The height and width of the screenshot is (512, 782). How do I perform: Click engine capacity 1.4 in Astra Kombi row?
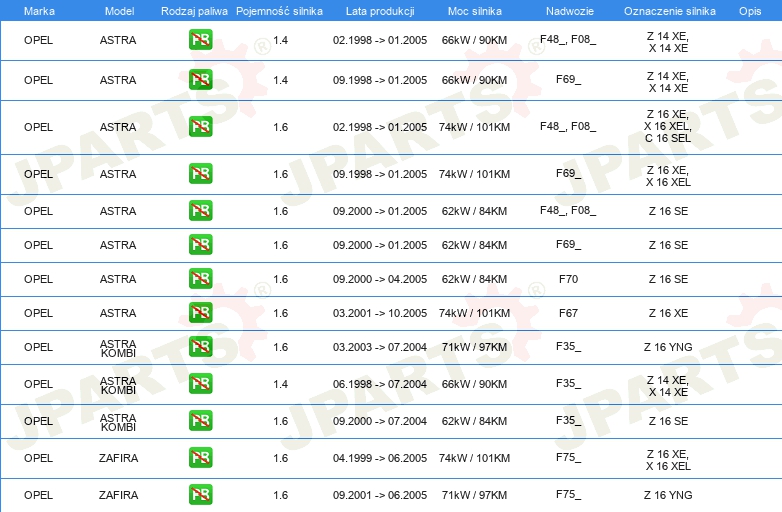tap(280, 384)
